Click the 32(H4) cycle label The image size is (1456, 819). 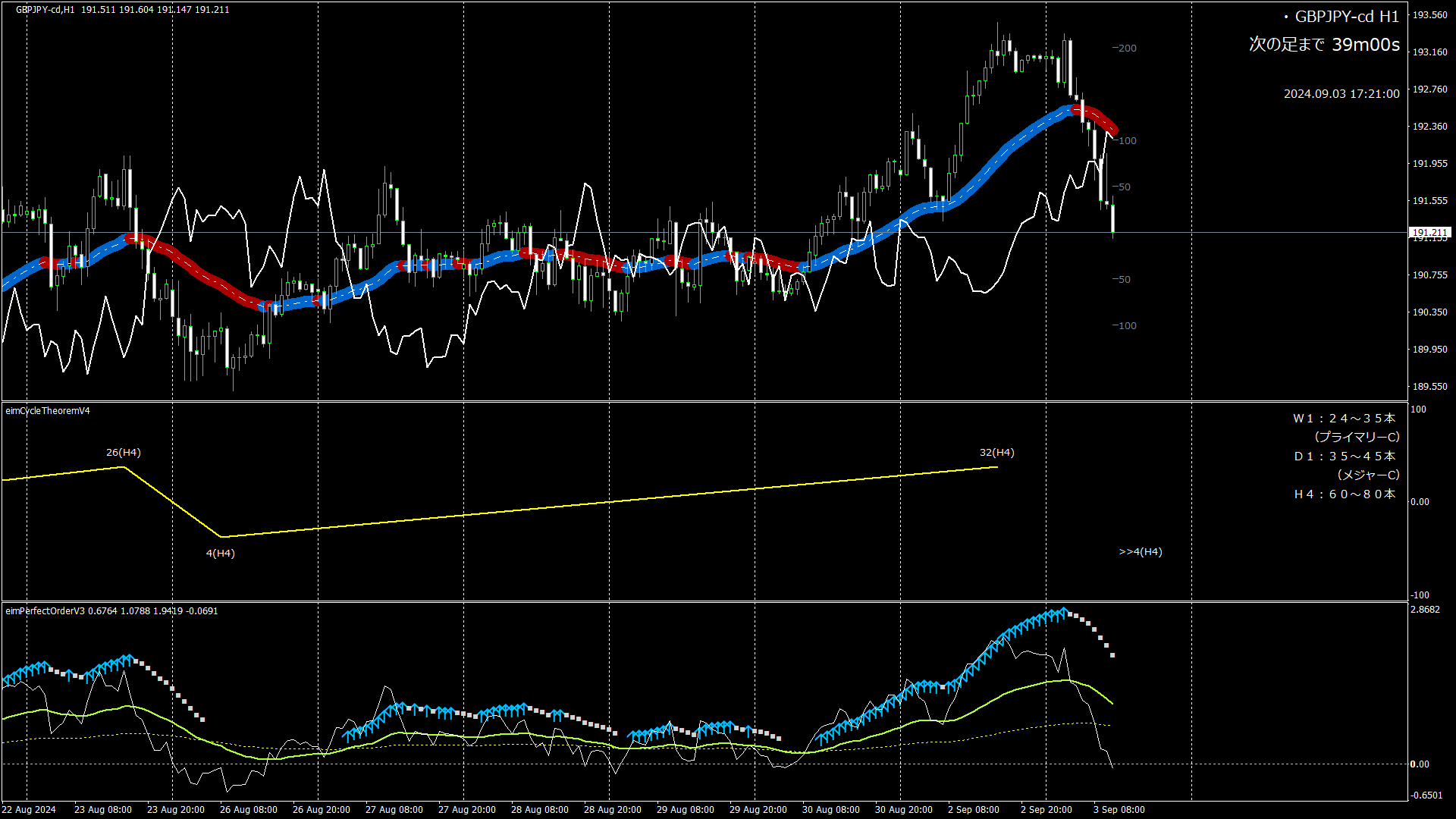996,453
